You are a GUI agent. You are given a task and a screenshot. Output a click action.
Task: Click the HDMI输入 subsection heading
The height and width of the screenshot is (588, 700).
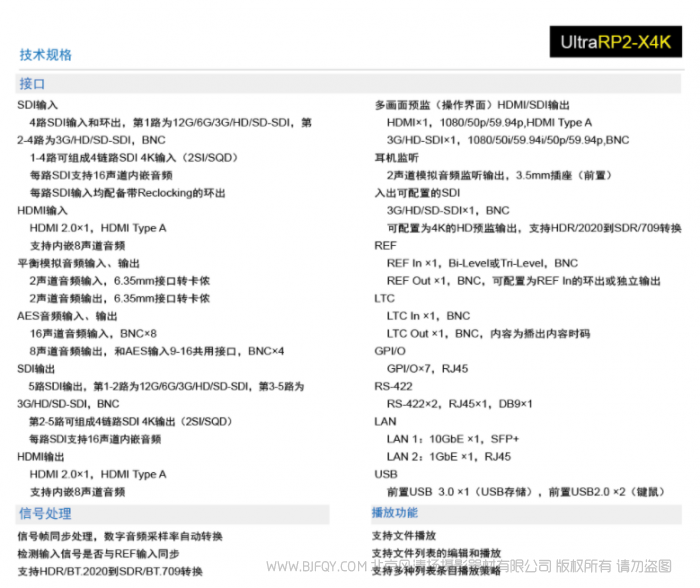tap(42, 211)
